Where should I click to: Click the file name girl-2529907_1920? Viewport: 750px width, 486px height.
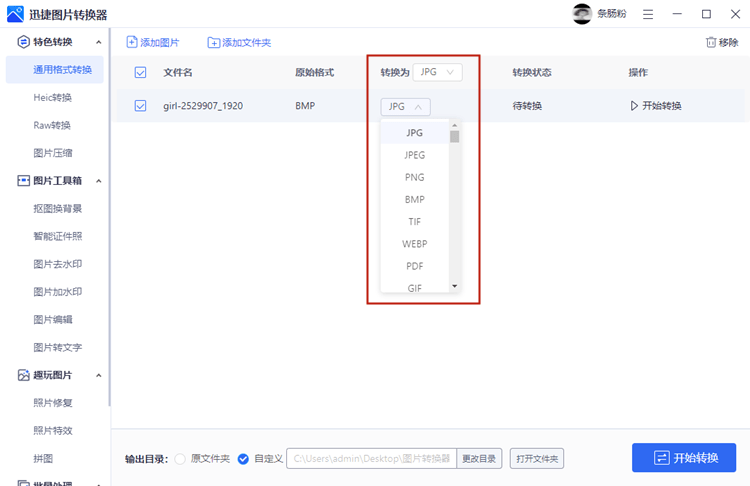point(203,106)
